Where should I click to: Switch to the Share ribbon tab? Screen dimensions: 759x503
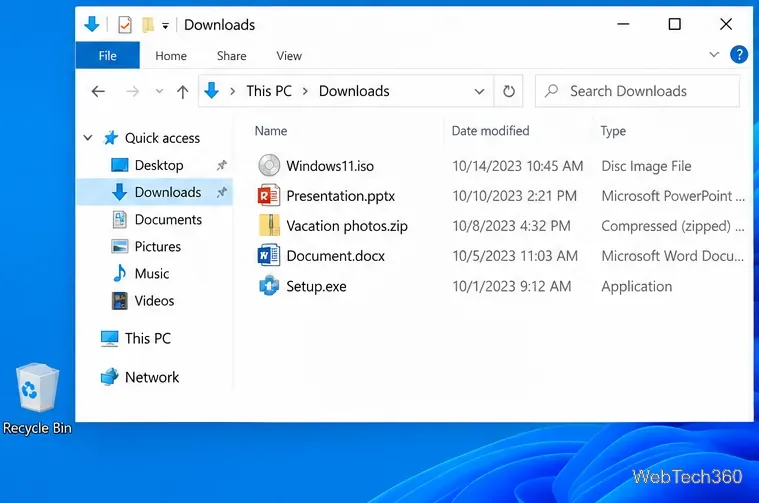[x=231, y=56]
